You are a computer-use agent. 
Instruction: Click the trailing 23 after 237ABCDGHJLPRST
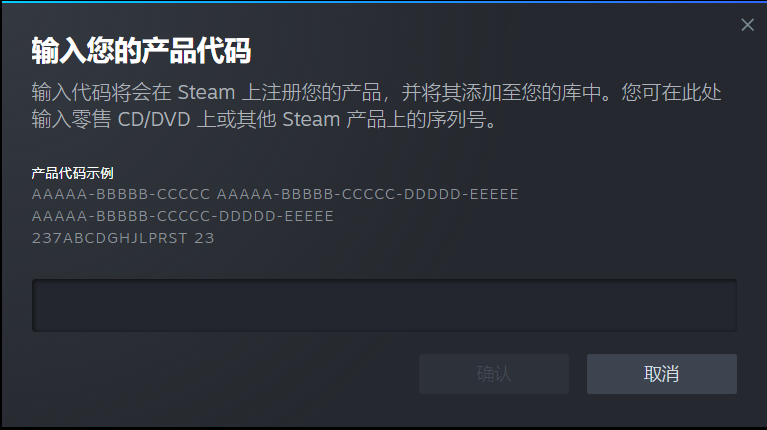click(x=204, y=238)
